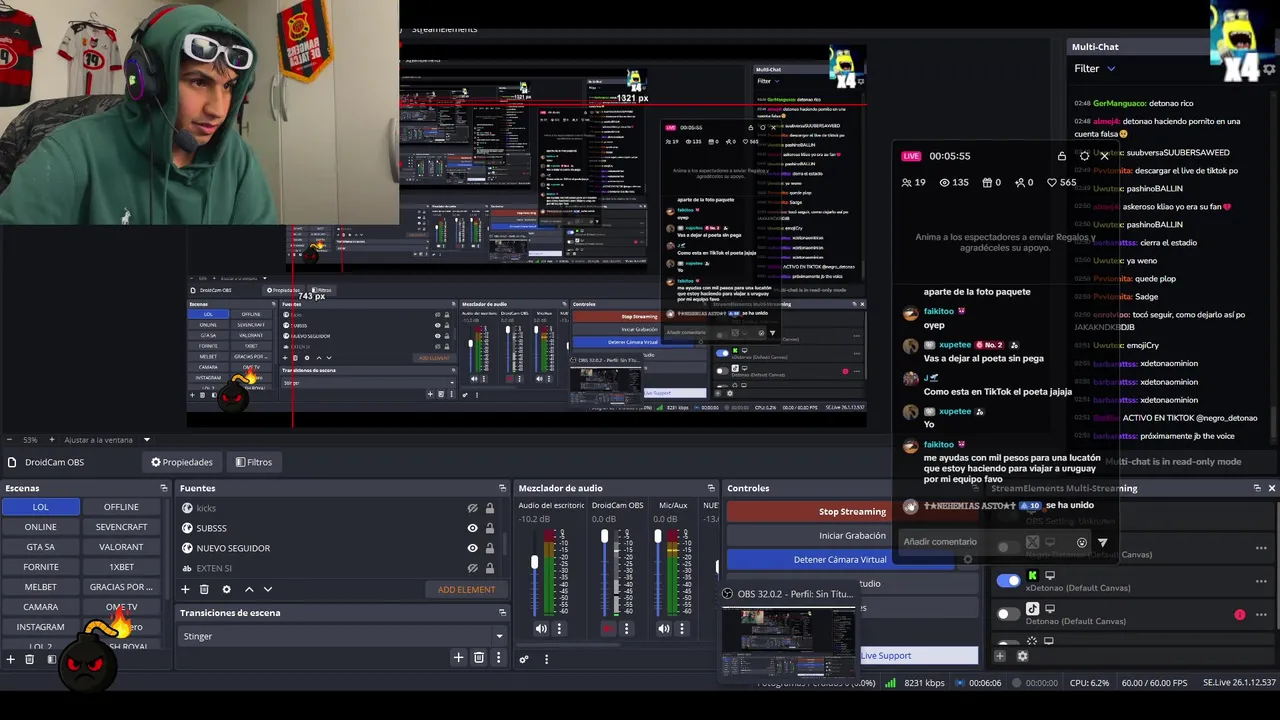Screen dimensions: 1280x720
Task: Toggle lock on NUEVO SEGUIDOR source
Action: coord(489,548)
